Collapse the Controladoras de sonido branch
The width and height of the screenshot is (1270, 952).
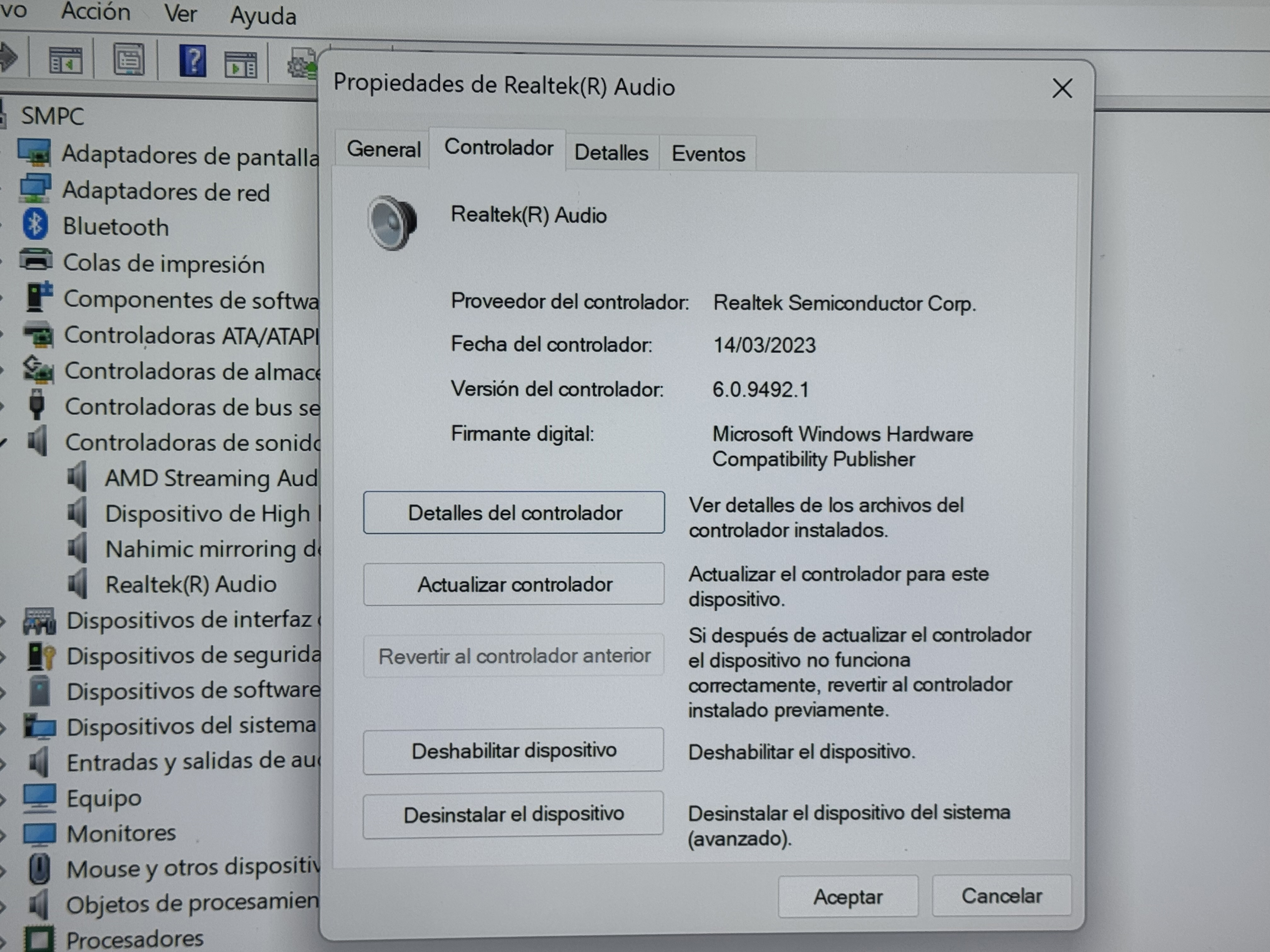(3, 442)
